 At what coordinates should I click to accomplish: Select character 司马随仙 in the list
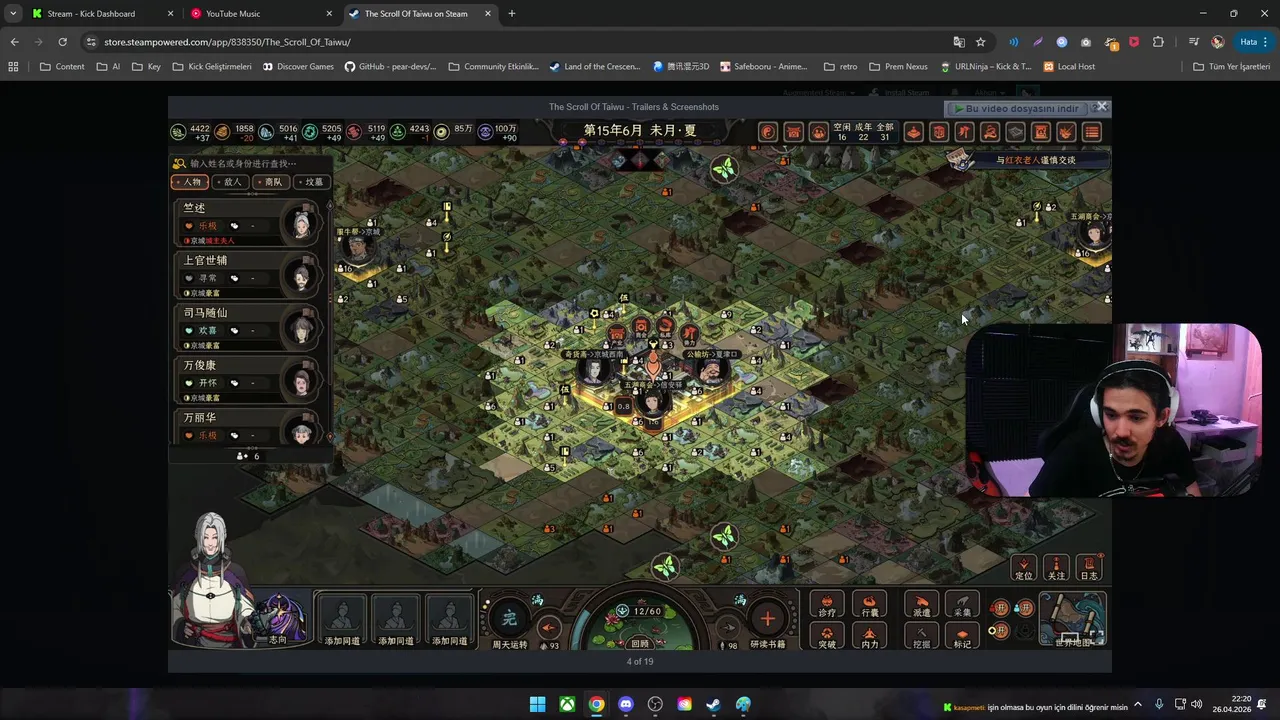(250, 327)
